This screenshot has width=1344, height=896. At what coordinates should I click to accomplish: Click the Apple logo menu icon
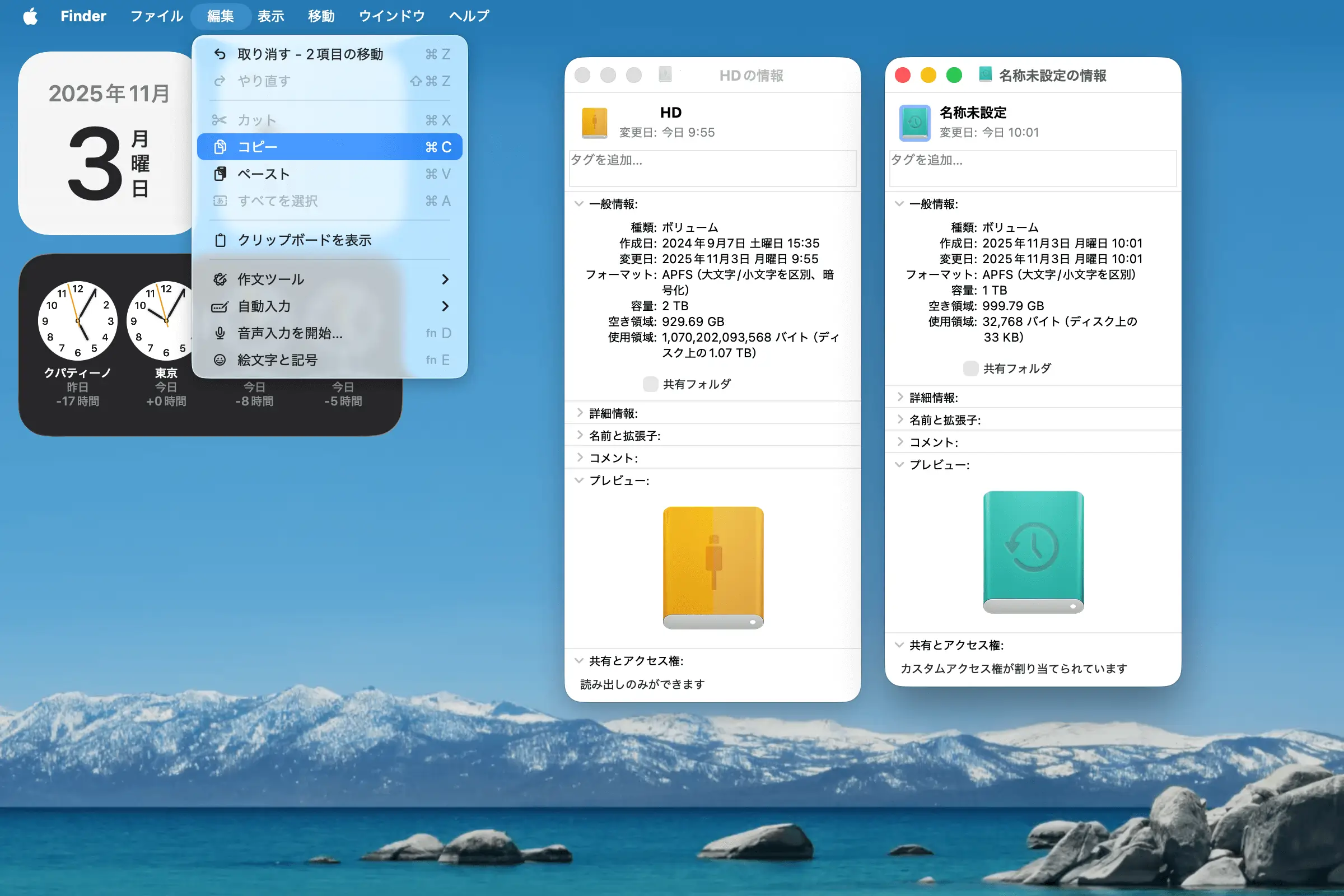pyautogui.click(x=30, y=16)
